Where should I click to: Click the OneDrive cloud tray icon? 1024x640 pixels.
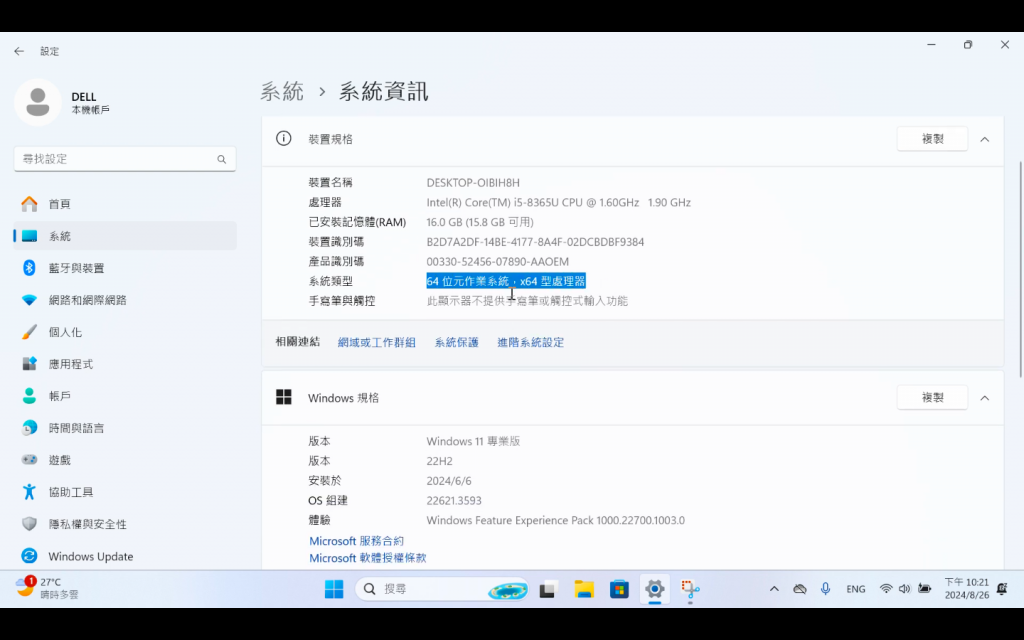coord(800,588)
